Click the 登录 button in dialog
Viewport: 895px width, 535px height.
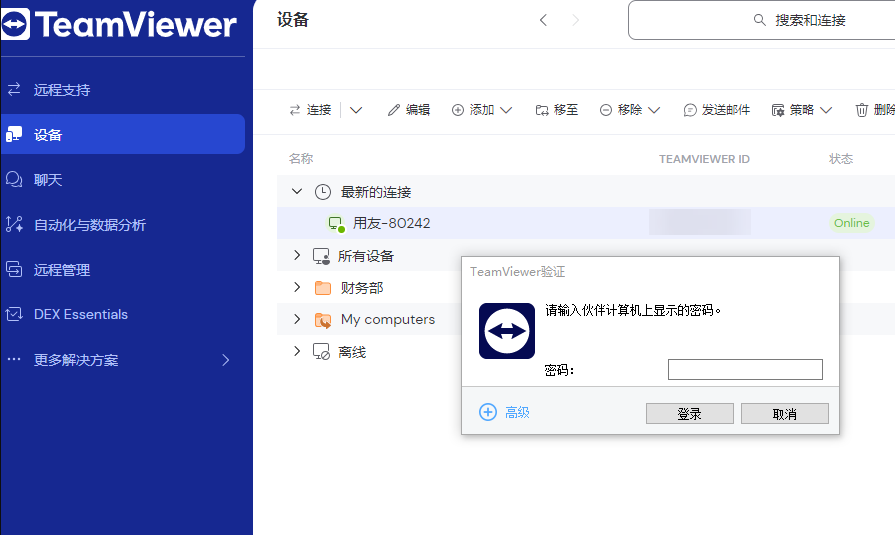pyautogui.click(x=690, y=413)
